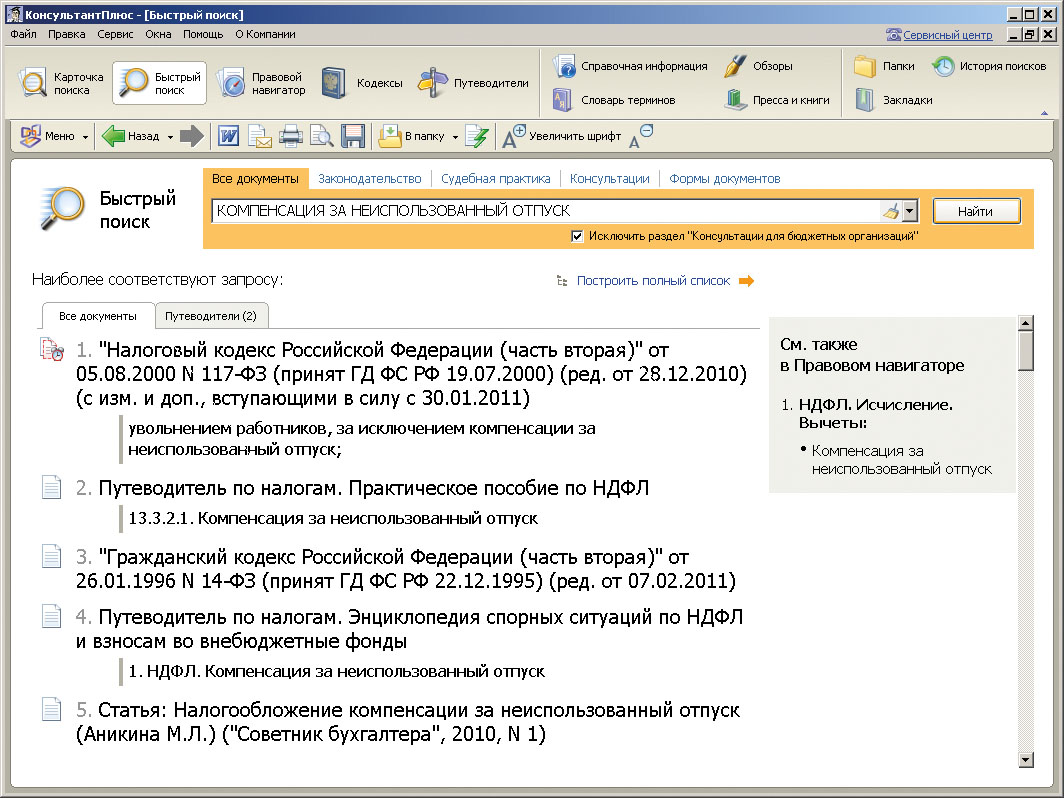This screenshot has width=1064, height=798.
Task: Open the Карточка поиска search card
Action: click(x=62, y=83)
